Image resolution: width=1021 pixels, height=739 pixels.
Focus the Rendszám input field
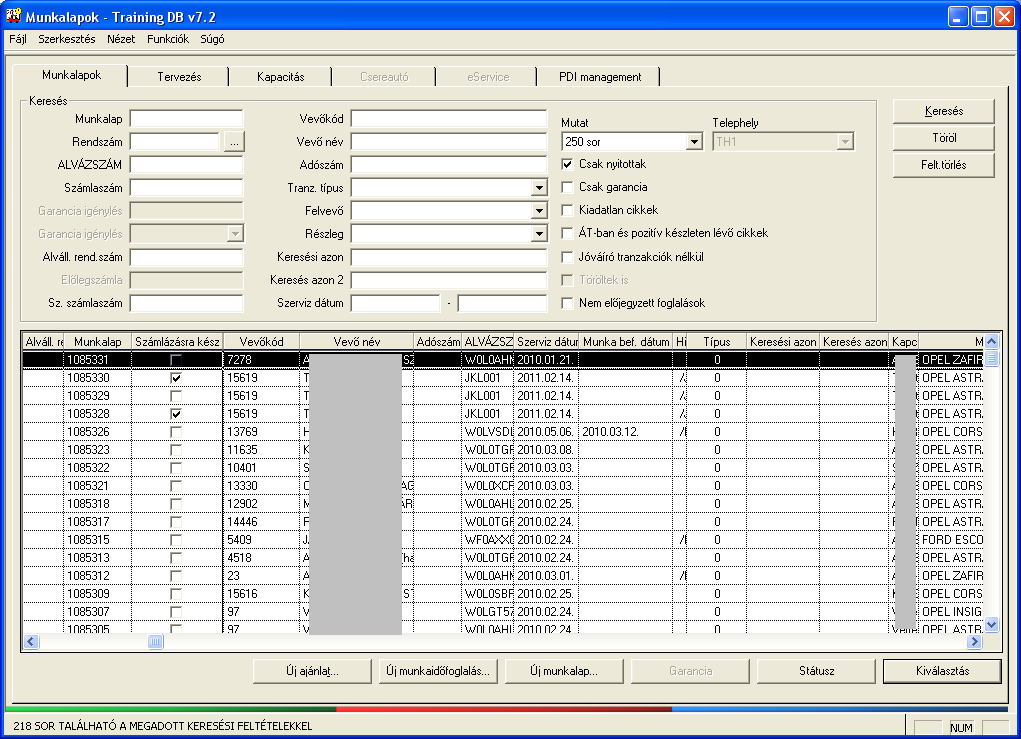click(x=175, y=141)
